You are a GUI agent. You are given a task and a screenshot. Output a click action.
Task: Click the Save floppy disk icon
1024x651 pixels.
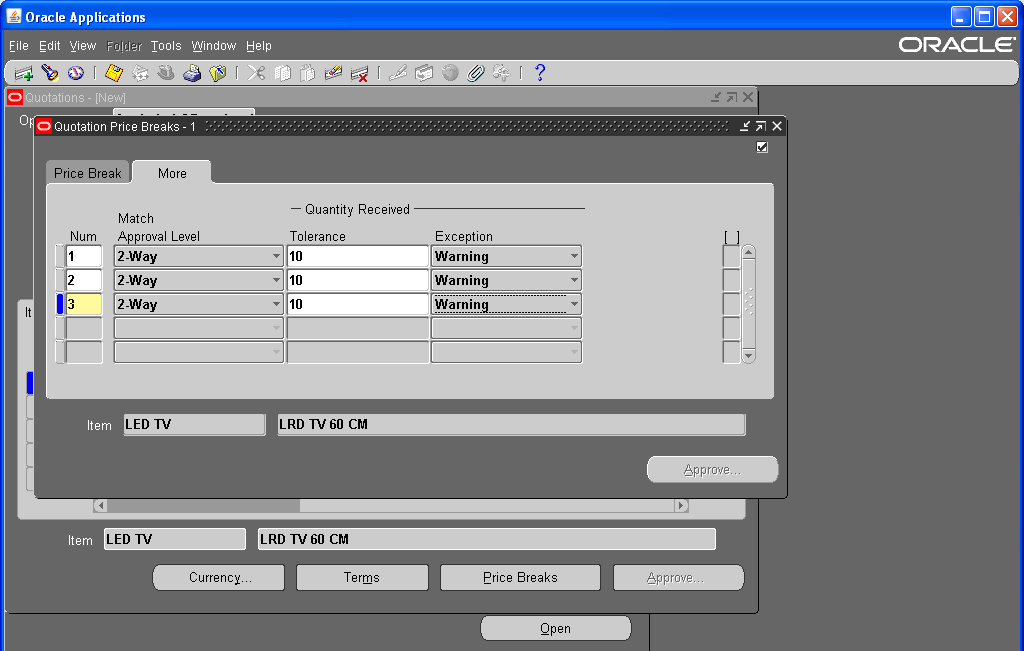[114, 73]
